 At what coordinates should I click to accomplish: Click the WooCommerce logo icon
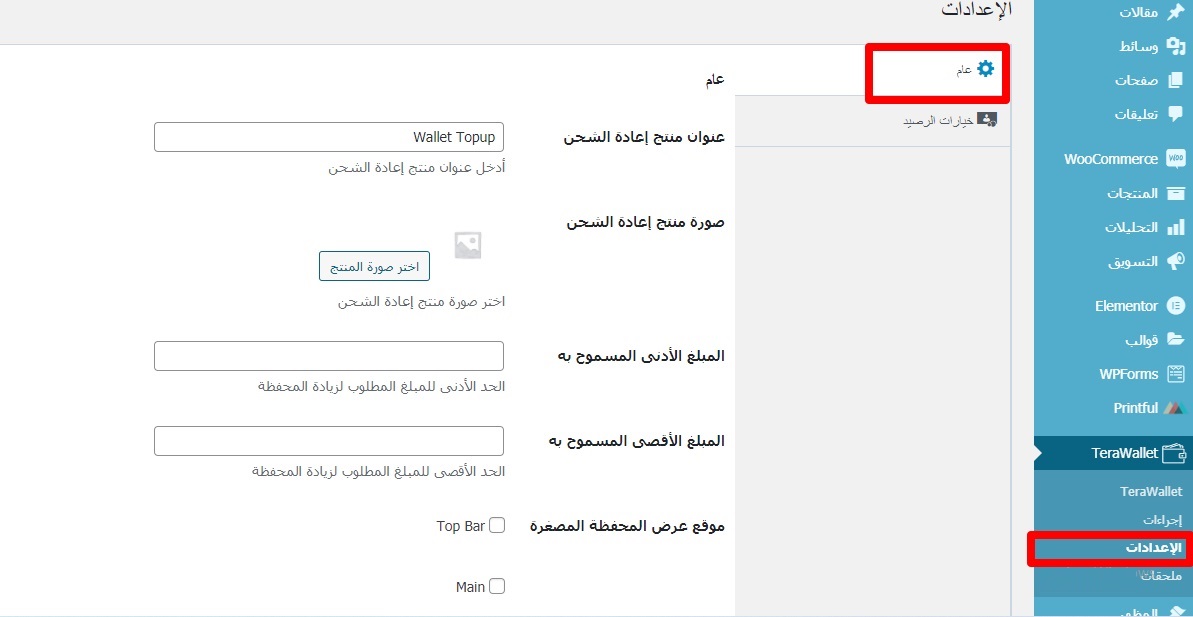pyautogui.click(x=1175, y=159)
